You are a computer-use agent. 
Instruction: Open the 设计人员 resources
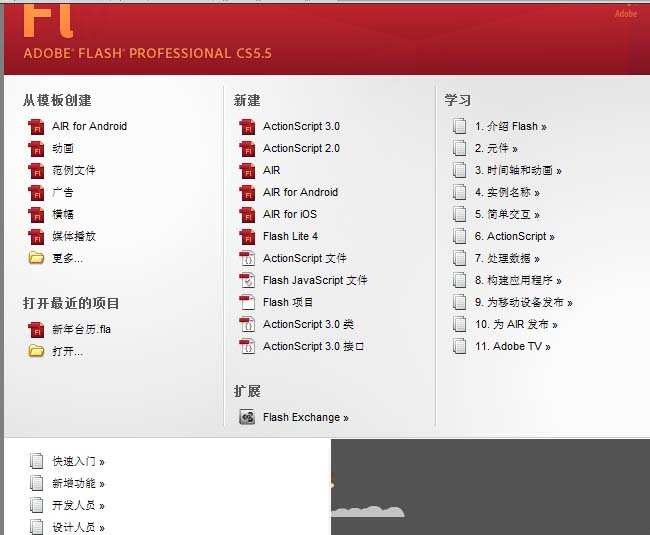click(78, 527)
